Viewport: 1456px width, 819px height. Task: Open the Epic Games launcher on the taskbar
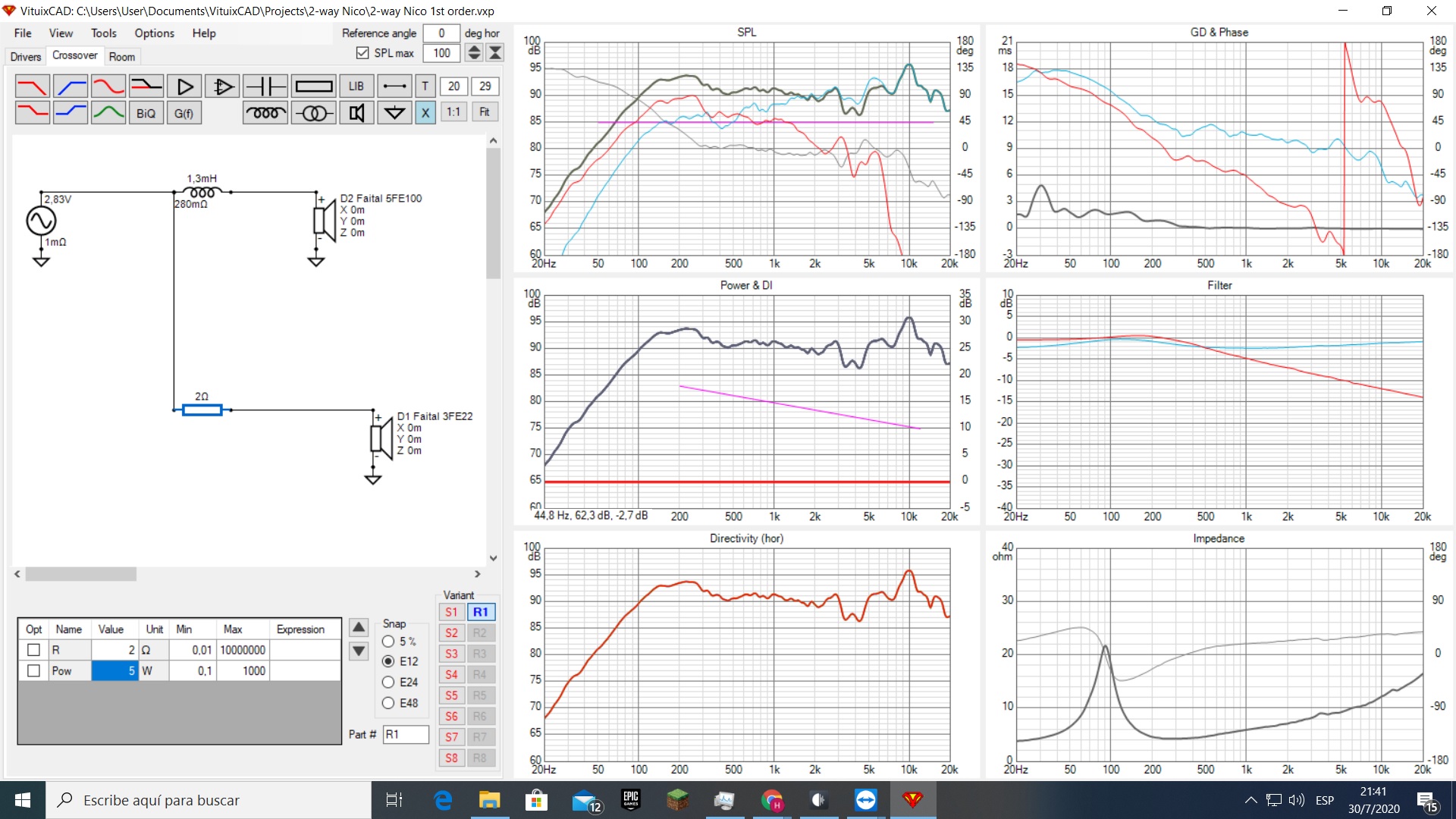pos(630,800)
